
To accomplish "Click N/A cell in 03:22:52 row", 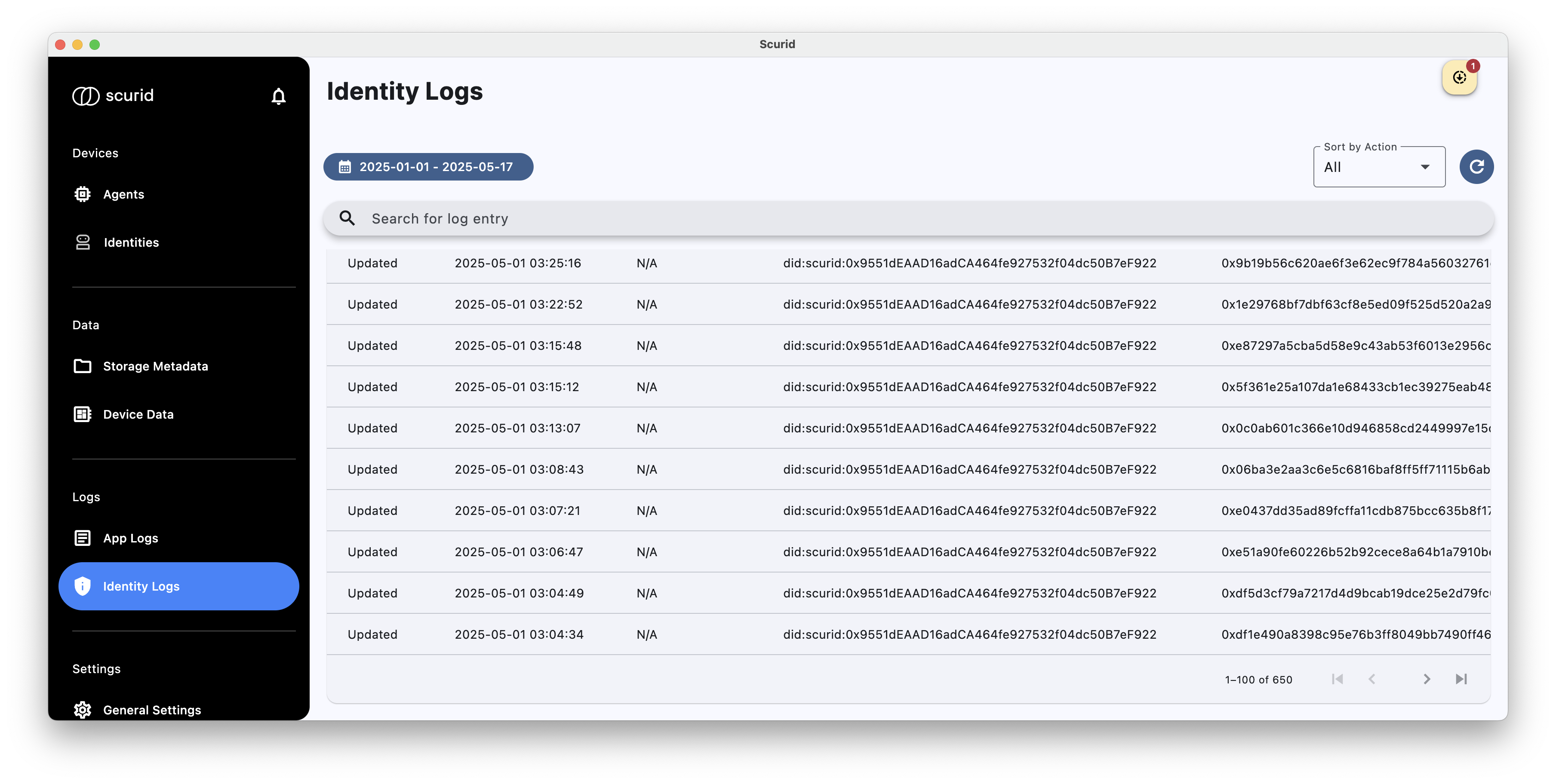I will pyautogui.click(x=646, y=304).
